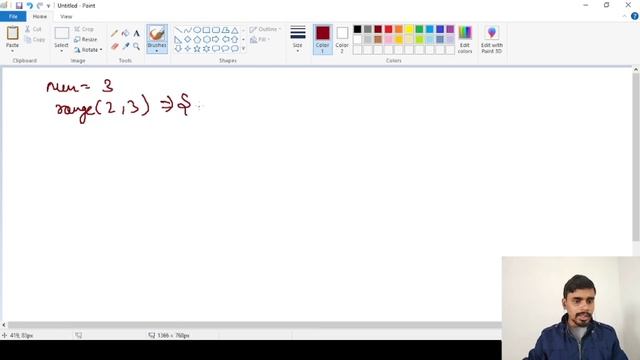
Task: Choose the Triangle shape
Action: click(x=235, y=30)
